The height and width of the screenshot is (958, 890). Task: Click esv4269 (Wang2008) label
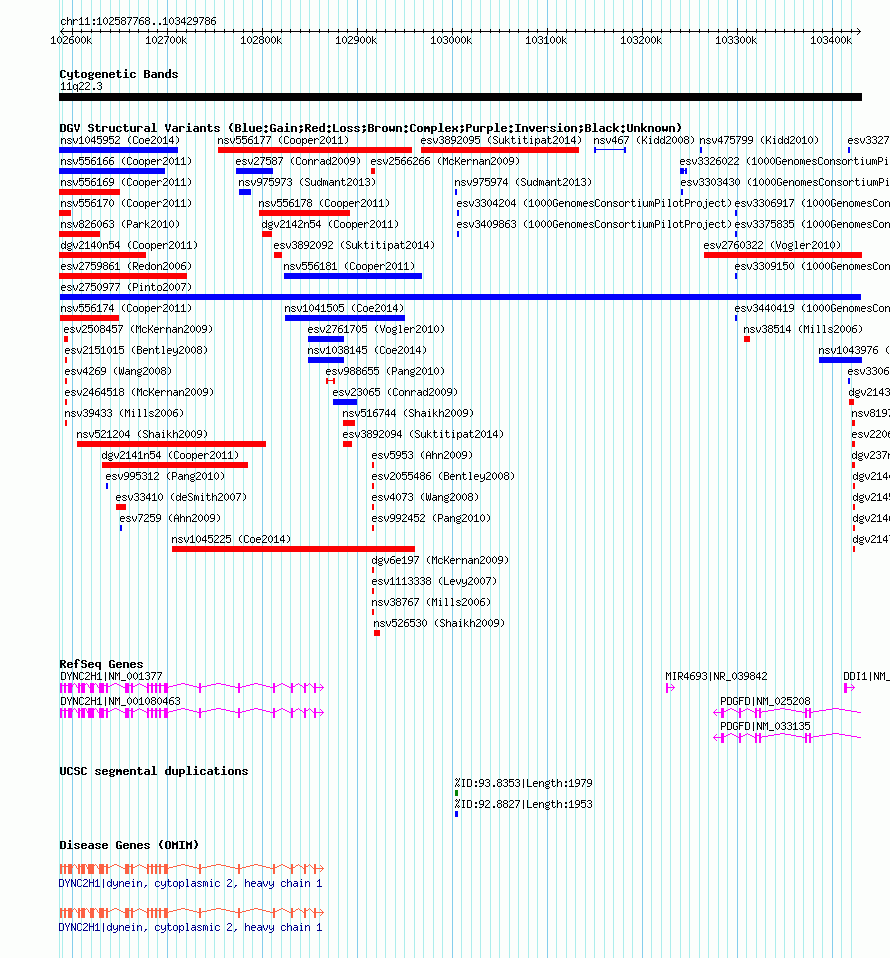click(118, 371)
